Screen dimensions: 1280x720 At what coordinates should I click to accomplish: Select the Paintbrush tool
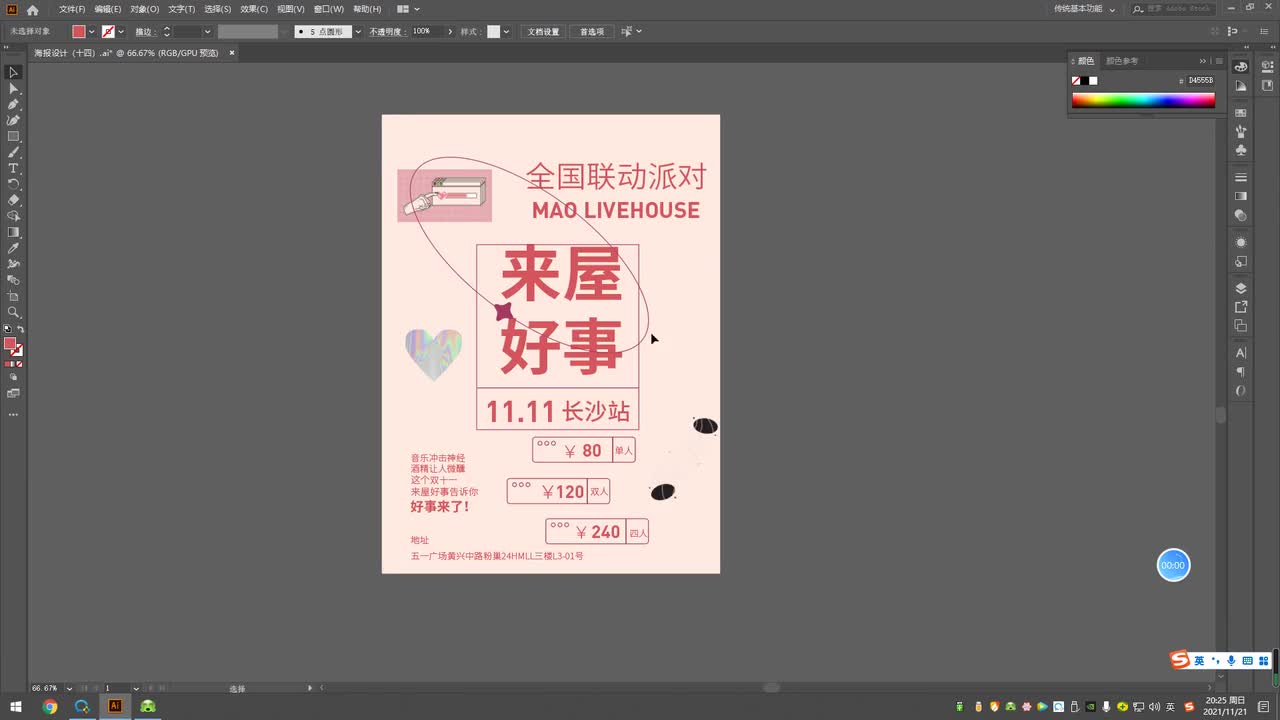coord(13,152)
